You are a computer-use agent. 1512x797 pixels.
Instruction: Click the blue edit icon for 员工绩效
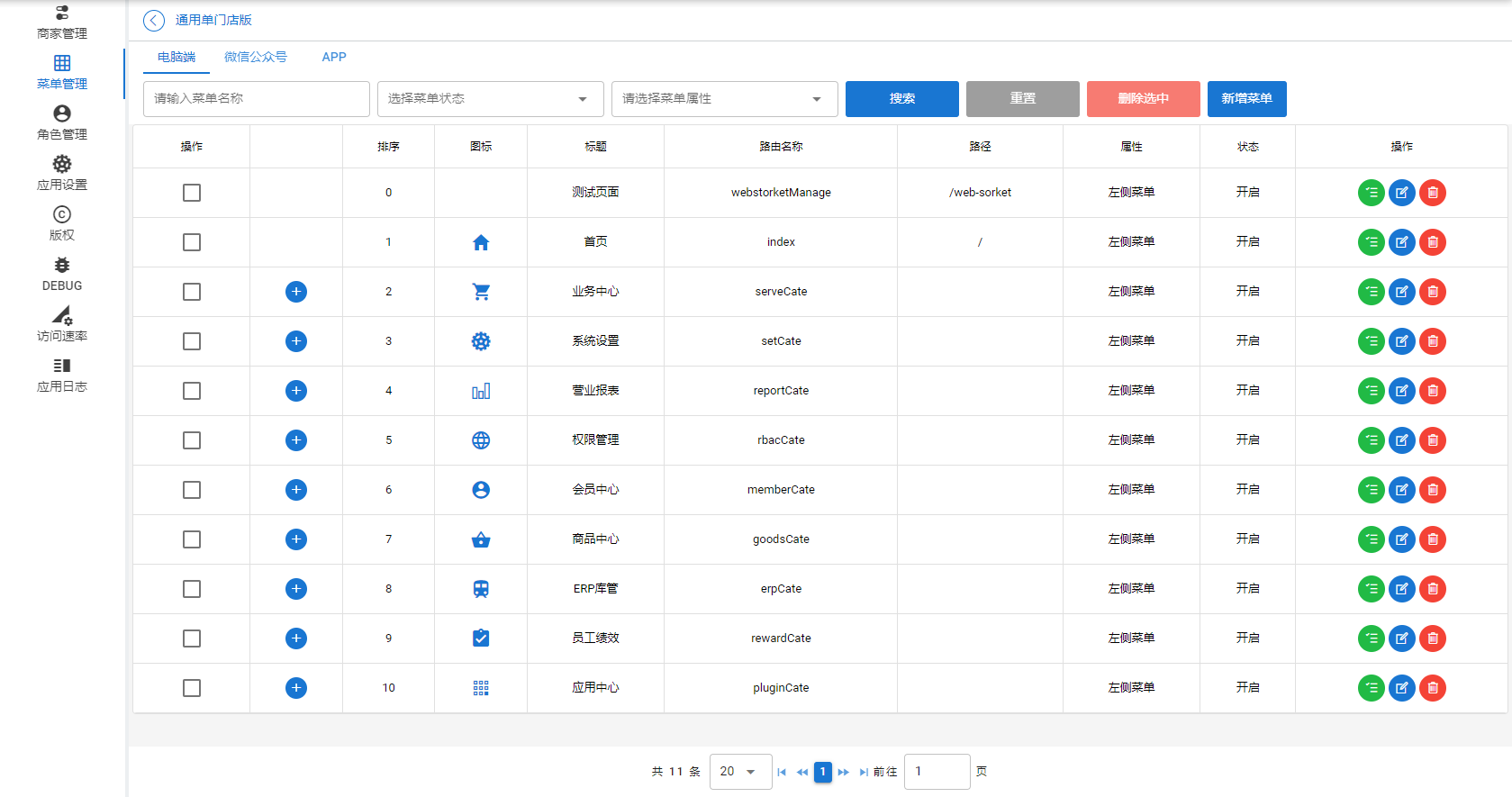pos(1402,639)
